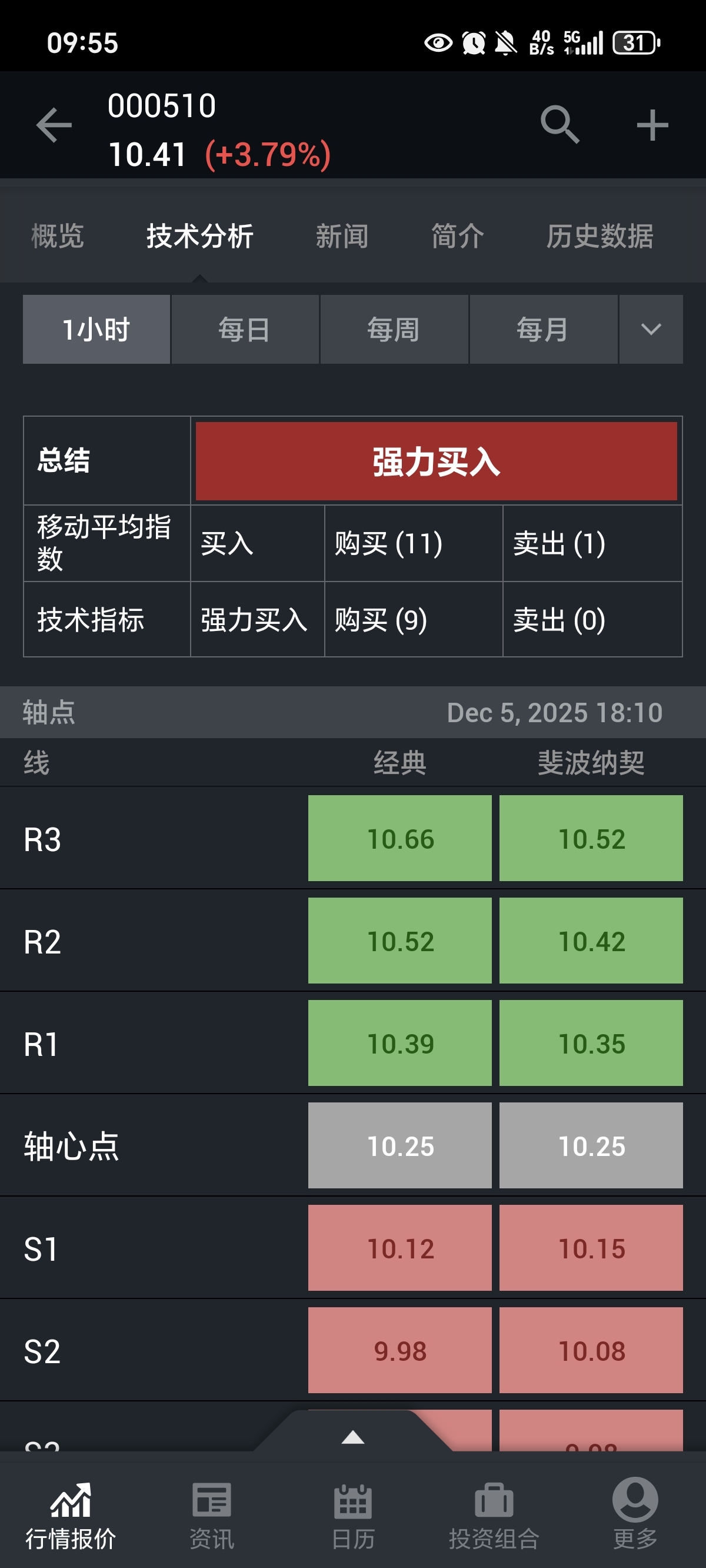Tap the green classic R3 10.66 cell
The height and width of the screenshot is (1568, 706).
(x=400, y=838)
